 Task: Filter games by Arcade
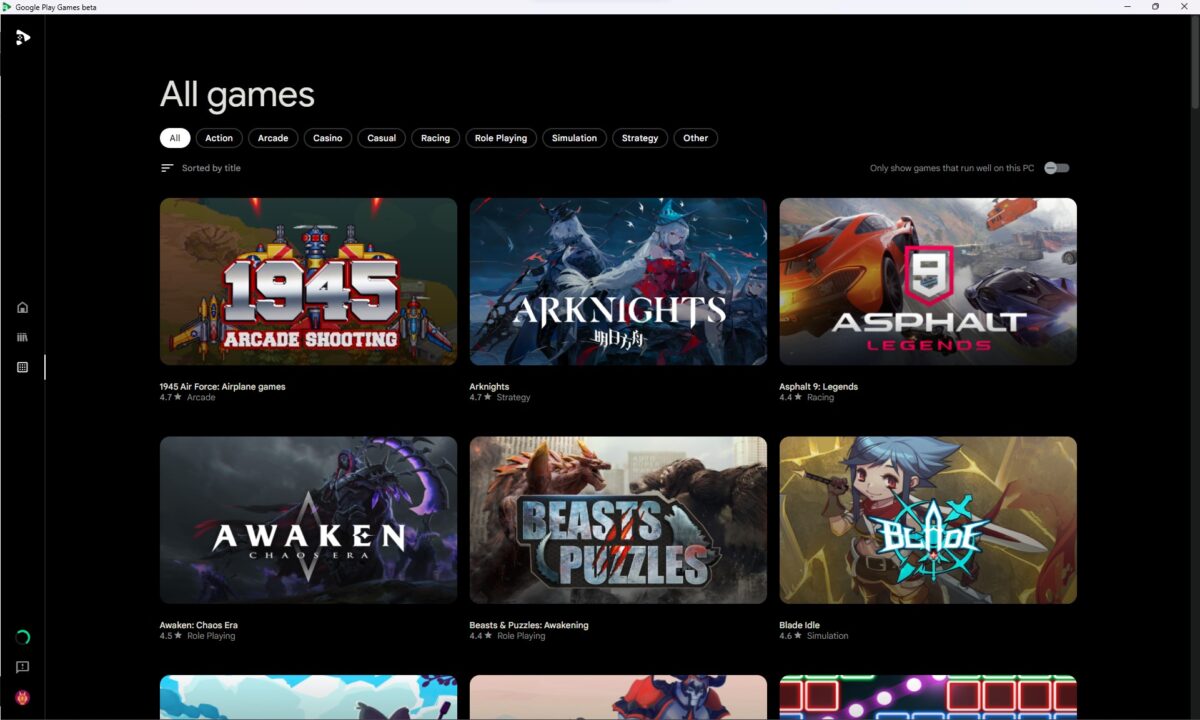click(x=273, y=138)
